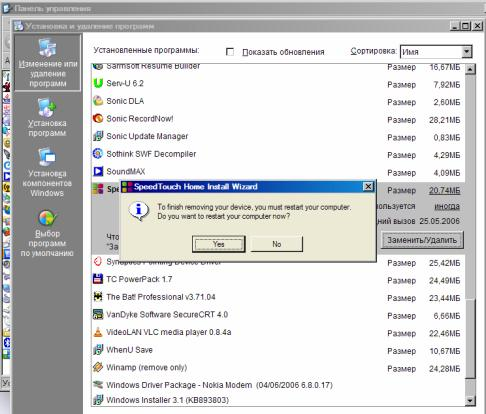The width and height of the screenshot is (486, 414).
Task: Open the Сортировка dropdown
Action: [x=467, y=52]
